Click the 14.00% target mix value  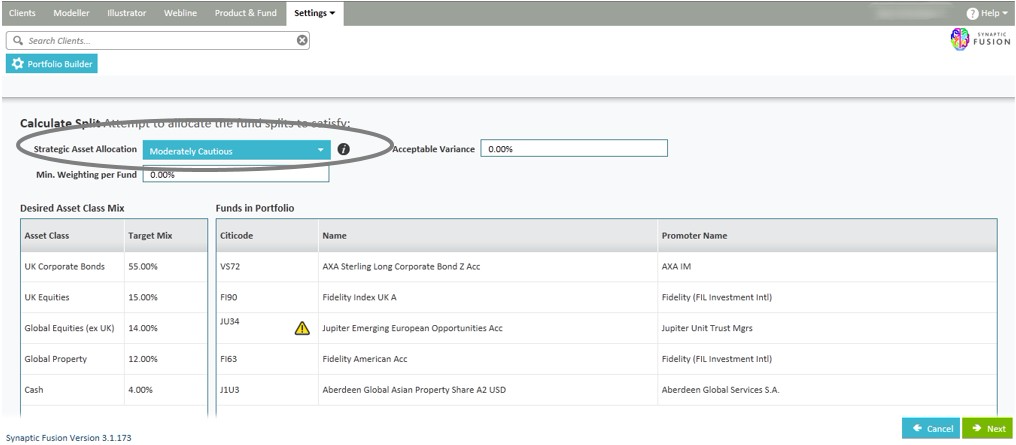(x=143, y=328)
